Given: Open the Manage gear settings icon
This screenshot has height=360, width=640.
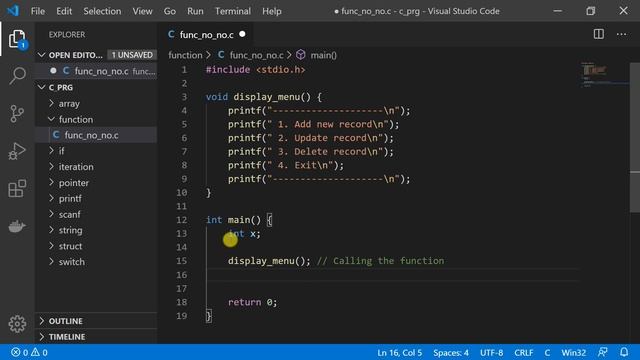Looking at the screenshot, I should pyautogui.click(x=17, y=324).
